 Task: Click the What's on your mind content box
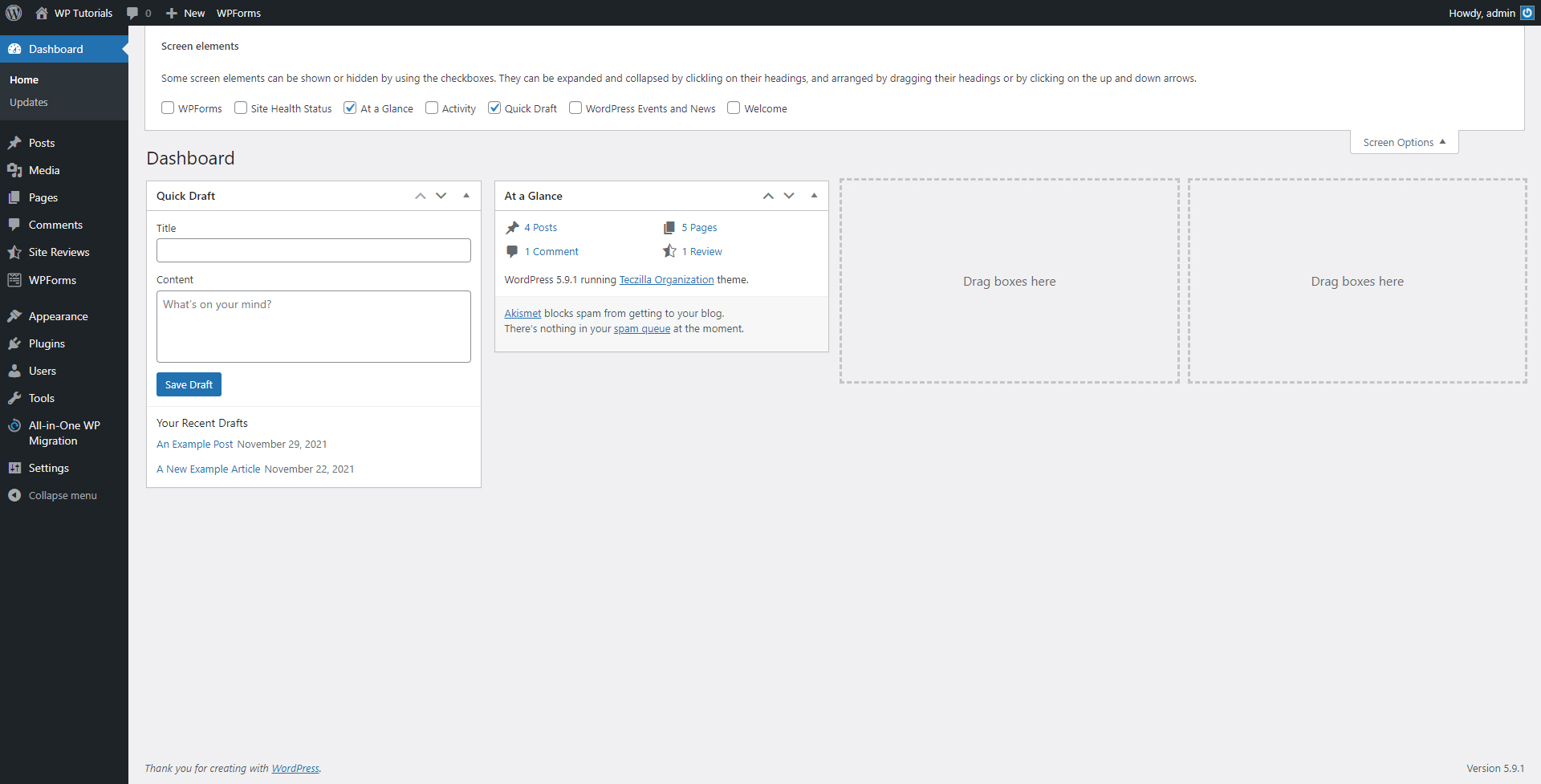click(x=314, y=327)
